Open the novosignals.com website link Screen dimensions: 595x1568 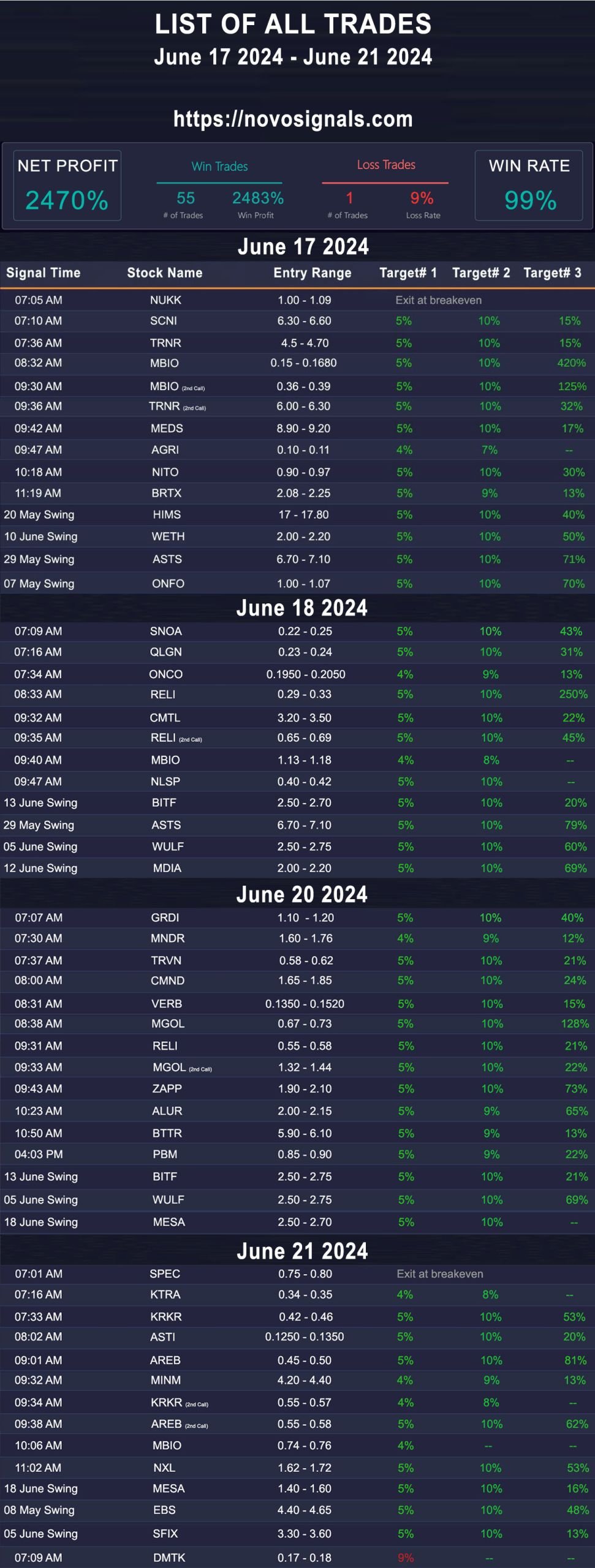click(x=293, y=119)
